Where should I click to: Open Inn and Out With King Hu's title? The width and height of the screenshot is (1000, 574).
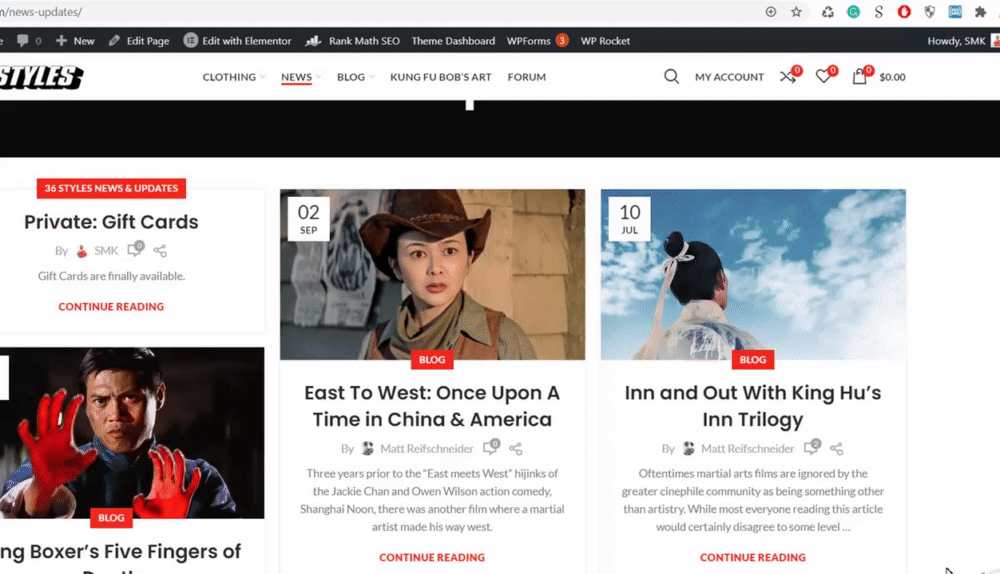(x=753, y=406)
